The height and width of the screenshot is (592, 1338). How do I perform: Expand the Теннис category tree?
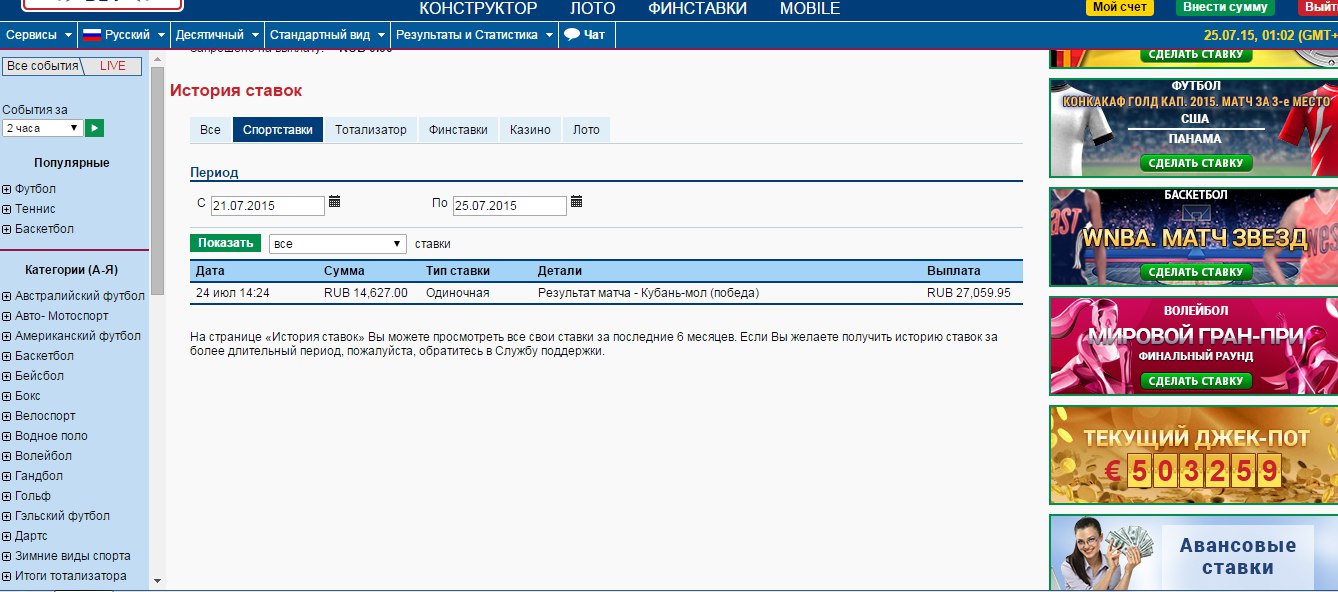coord(7,209)
